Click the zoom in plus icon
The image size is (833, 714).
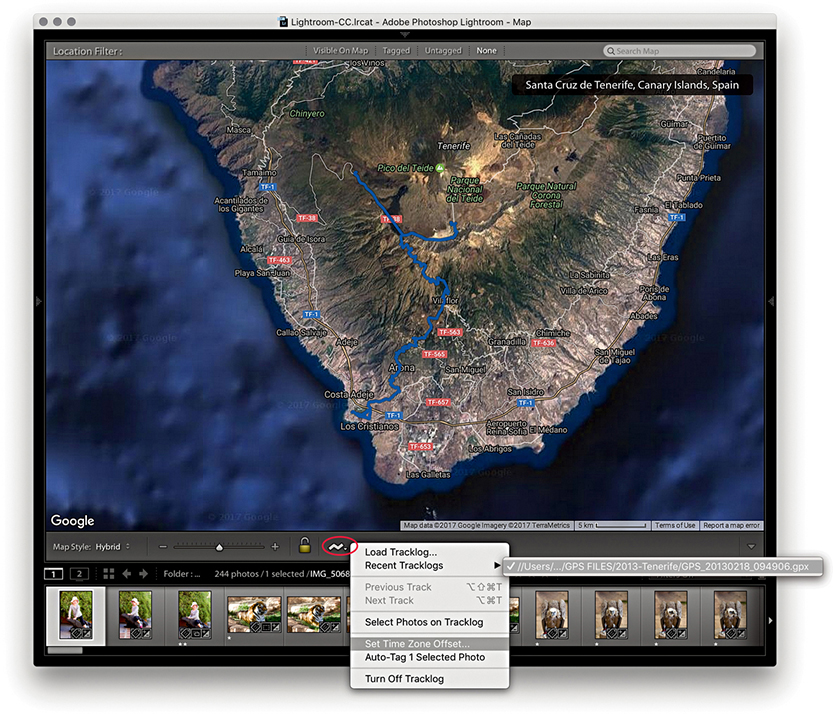click(x=275, y=547)
